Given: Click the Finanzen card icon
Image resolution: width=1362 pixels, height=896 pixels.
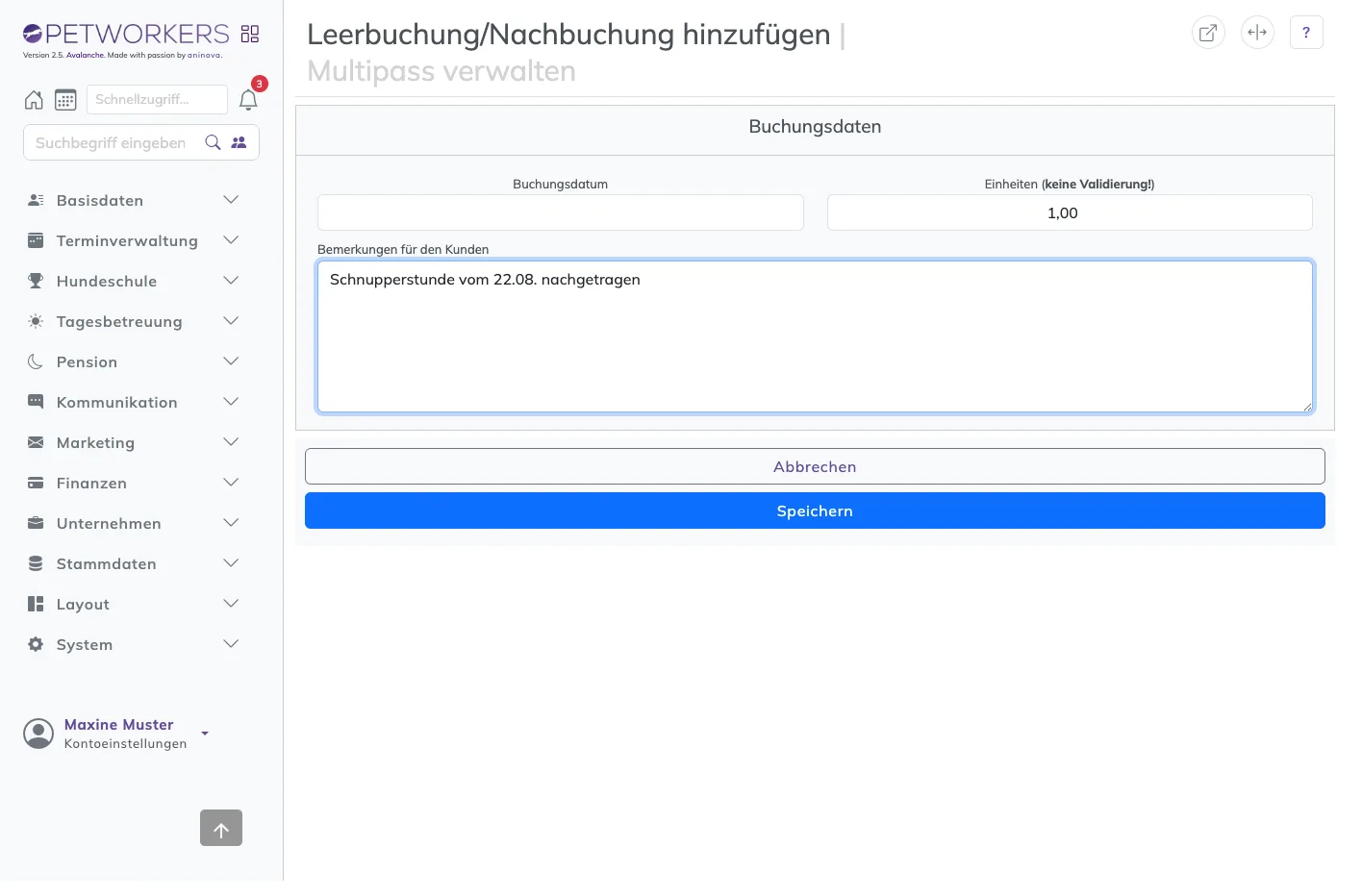Looking at the screenshot, I should pyautogui.click(x=36, y=483).
